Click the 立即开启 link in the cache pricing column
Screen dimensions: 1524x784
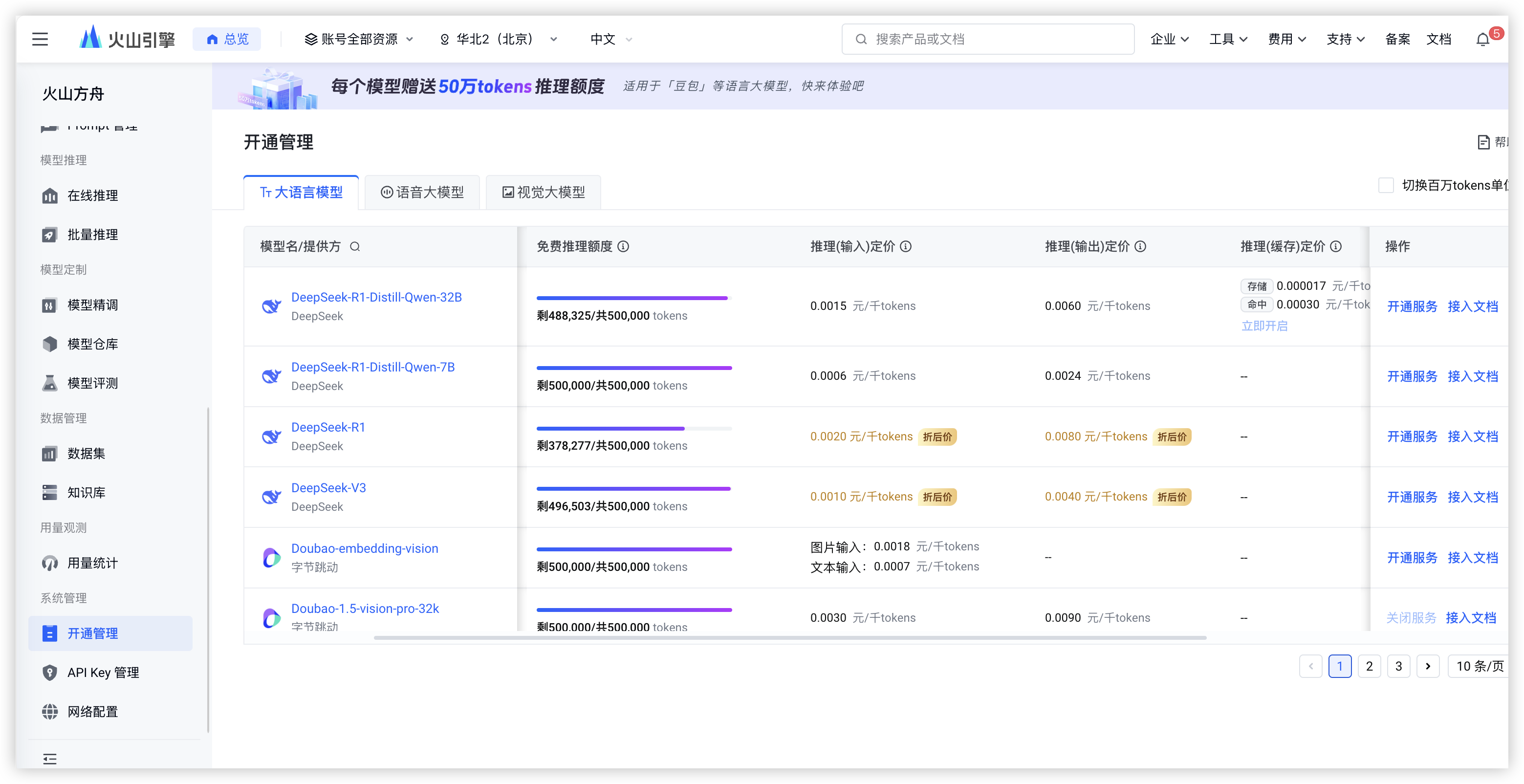pyautogui.click(x=1264, y=326)
